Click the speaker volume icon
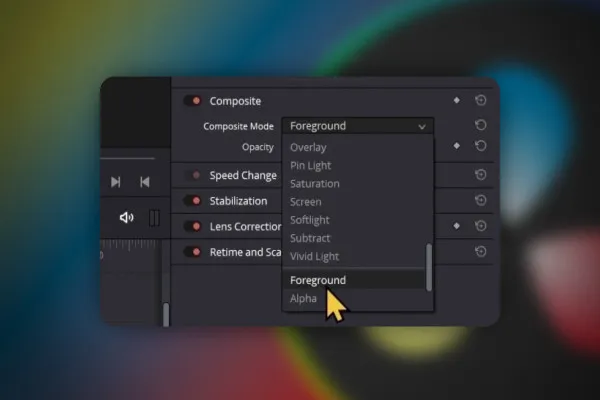The height and width of the screenshot is (400, 600). [127, 218]
